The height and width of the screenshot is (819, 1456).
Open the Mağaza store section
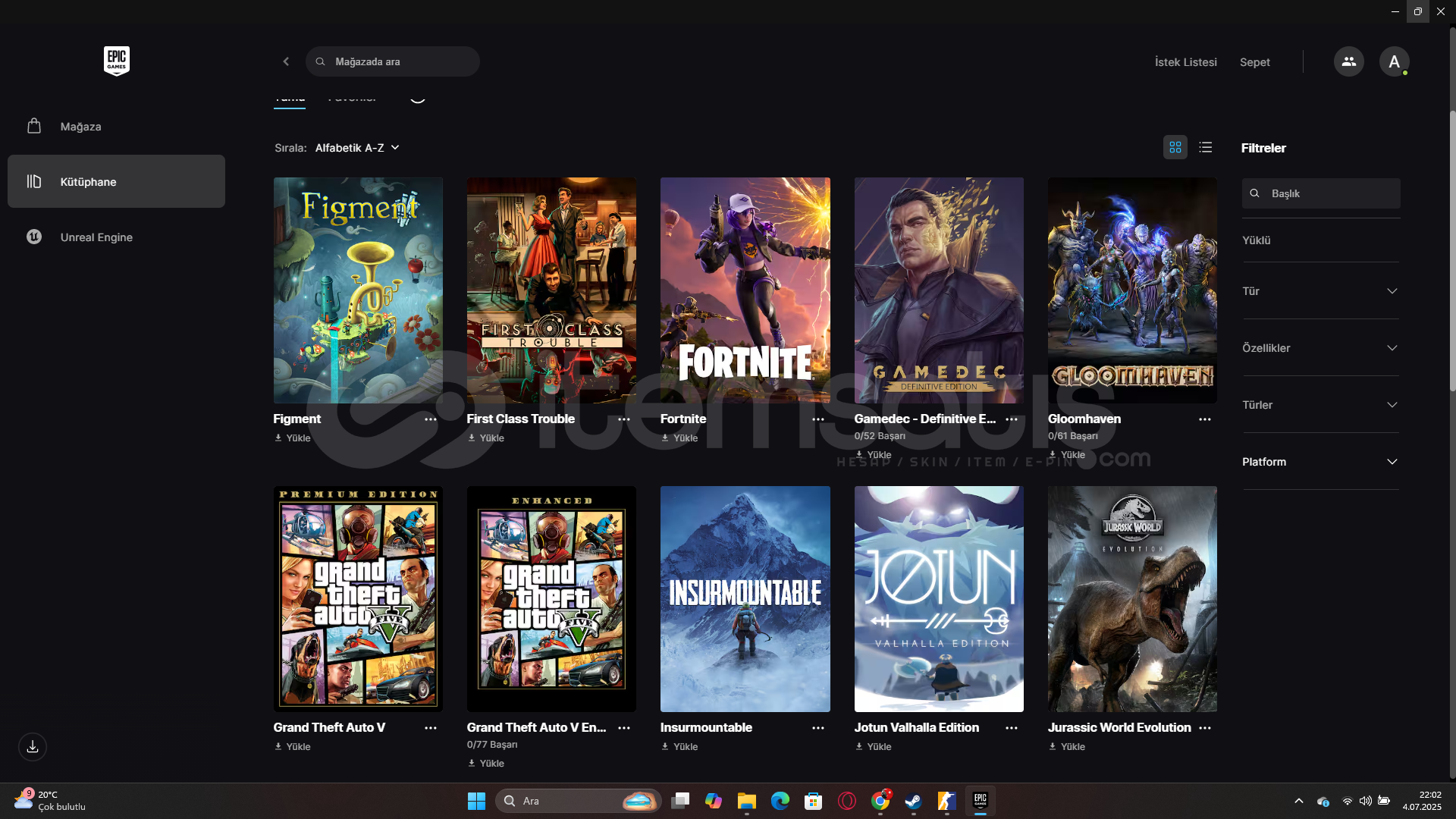coord(116,127)
